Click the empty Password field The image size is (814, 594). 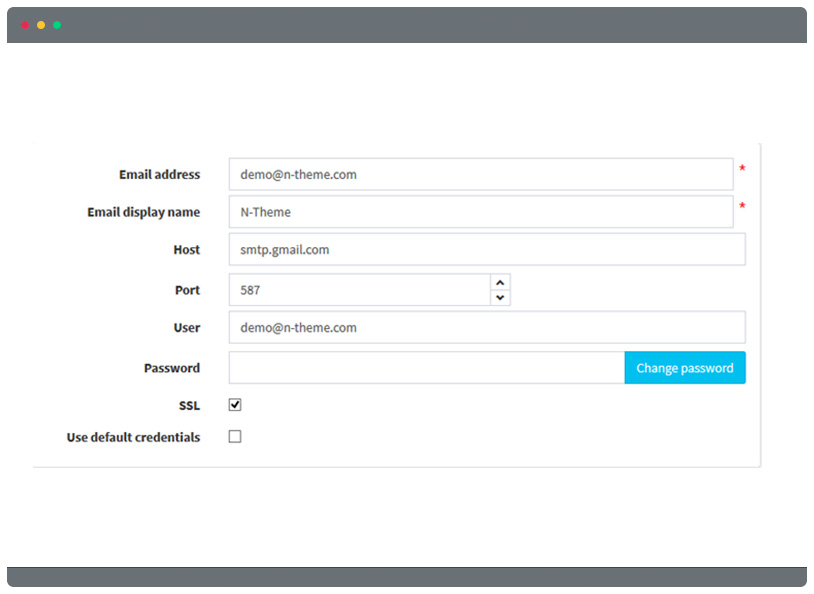427,368
